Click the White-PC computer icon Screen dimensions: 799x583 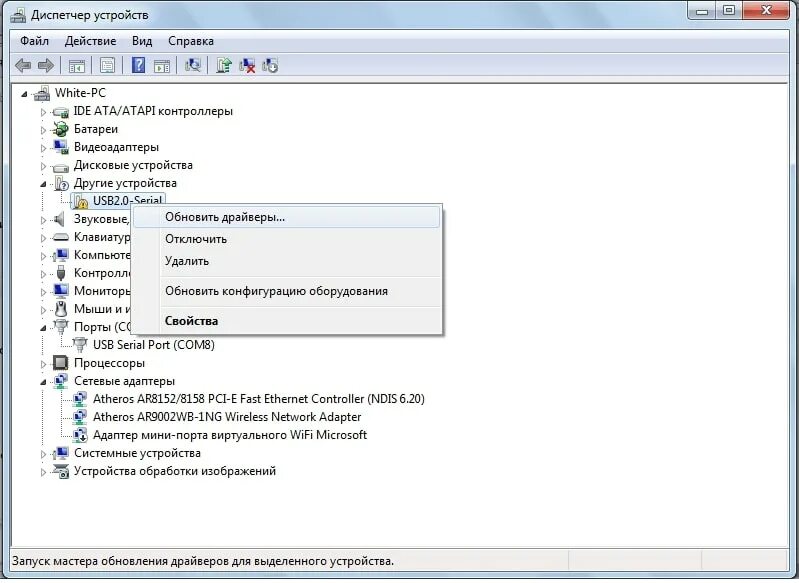coord(42,93)
